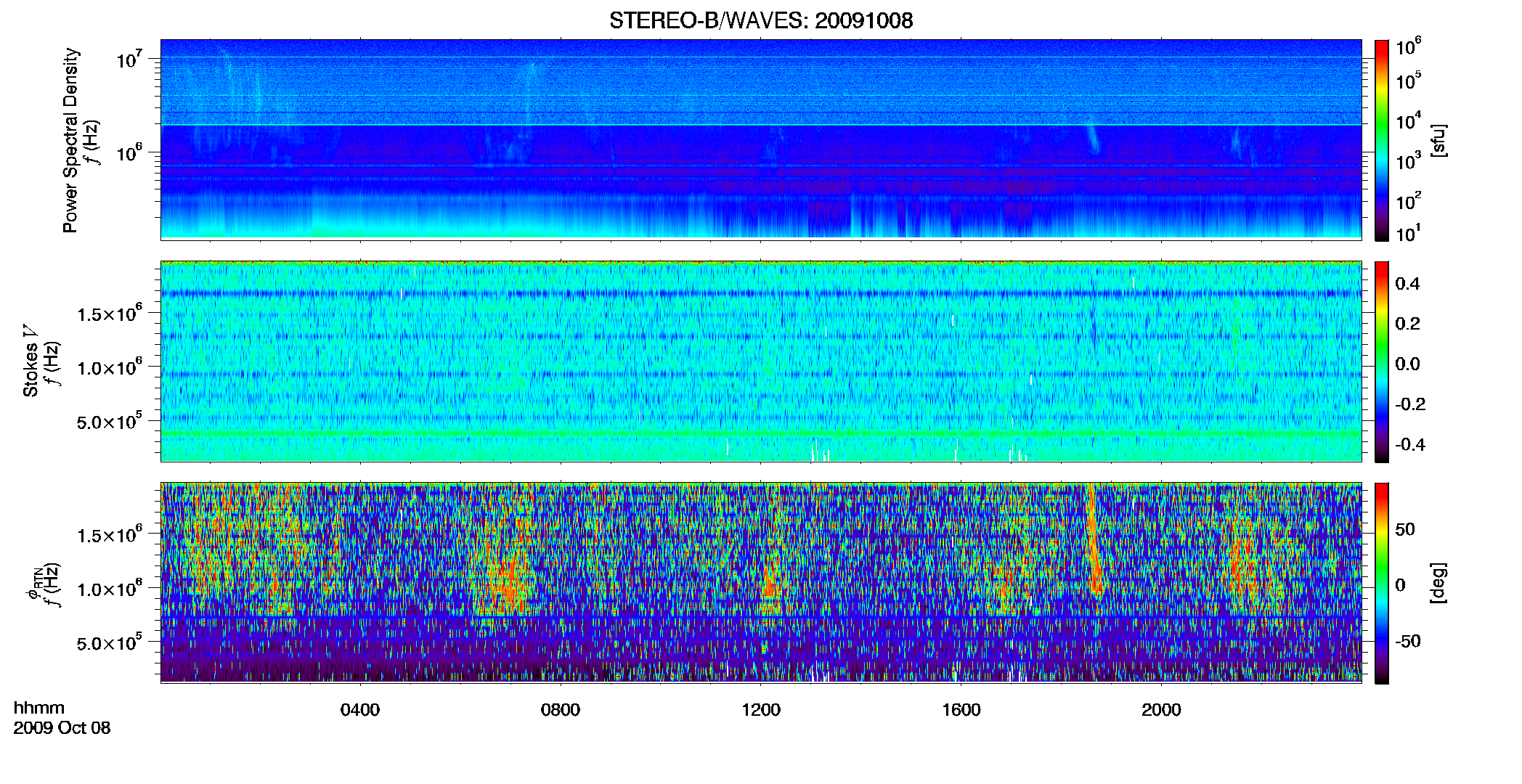1522x784 pixels.
Task: Select the 1200 time tick label
Action: (761, 710)
